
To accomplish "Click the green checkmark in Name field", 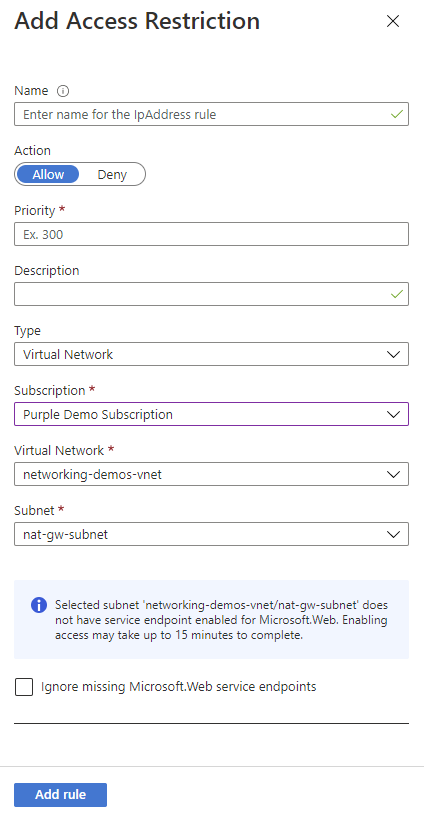I will pos(397,114).
